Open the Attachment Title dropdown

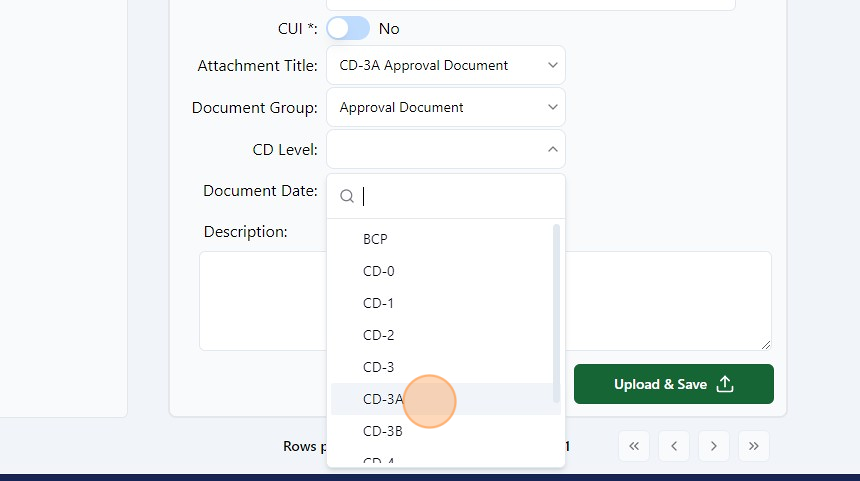[445, 65]
